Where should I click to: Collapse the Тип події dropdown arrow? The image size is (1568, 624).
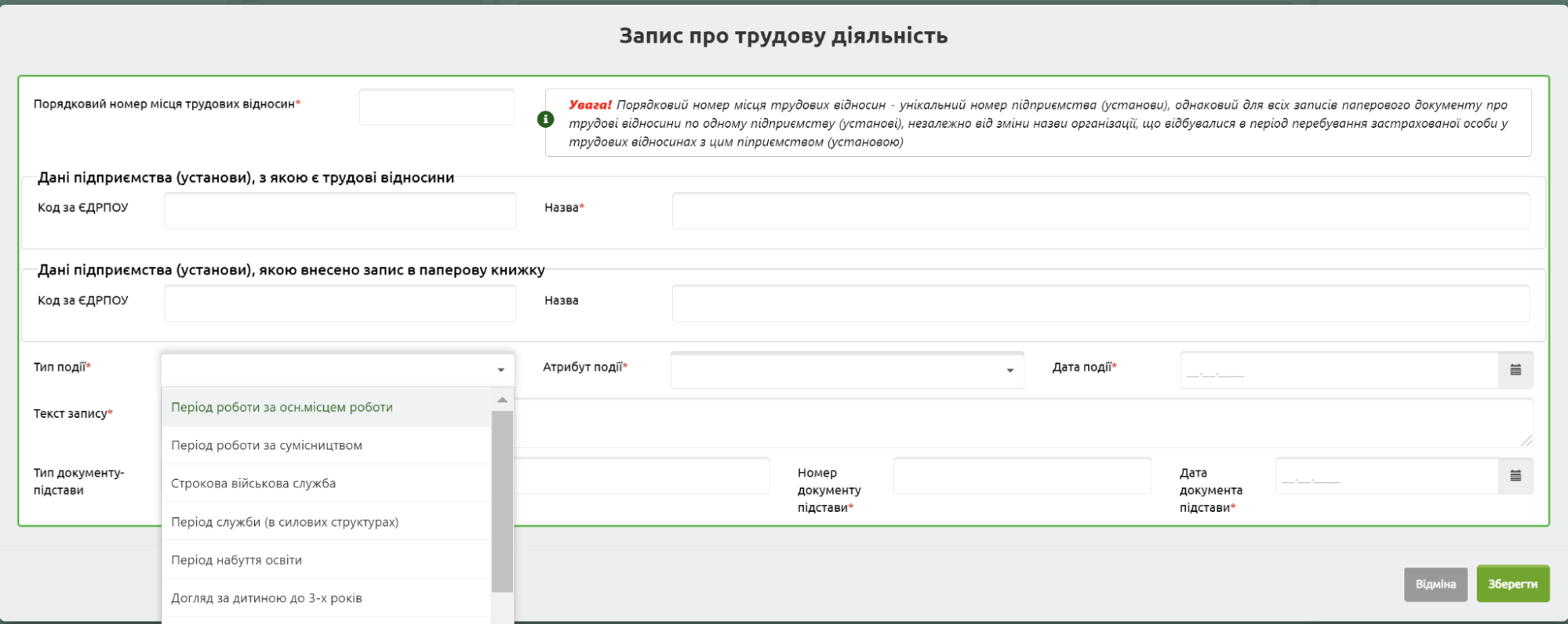[x=500, y=370]
